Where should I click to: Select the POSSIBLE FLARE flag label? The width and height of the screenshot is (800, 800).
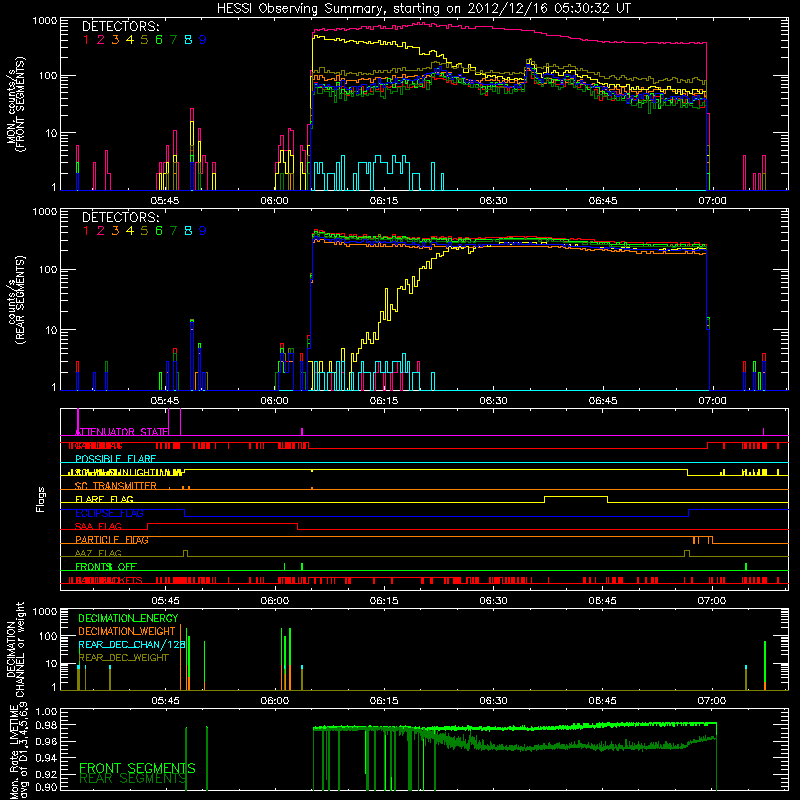pos(115,459)
